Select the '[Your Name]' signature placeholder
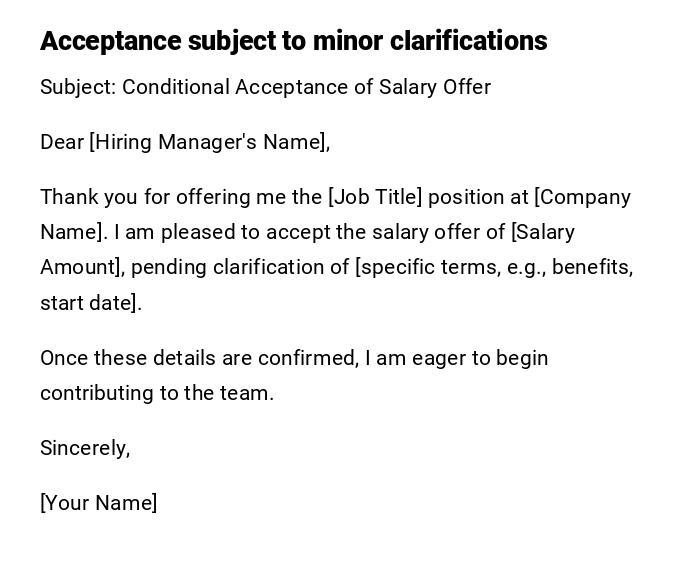Screen dimensions: 700x566 [99, 503]
